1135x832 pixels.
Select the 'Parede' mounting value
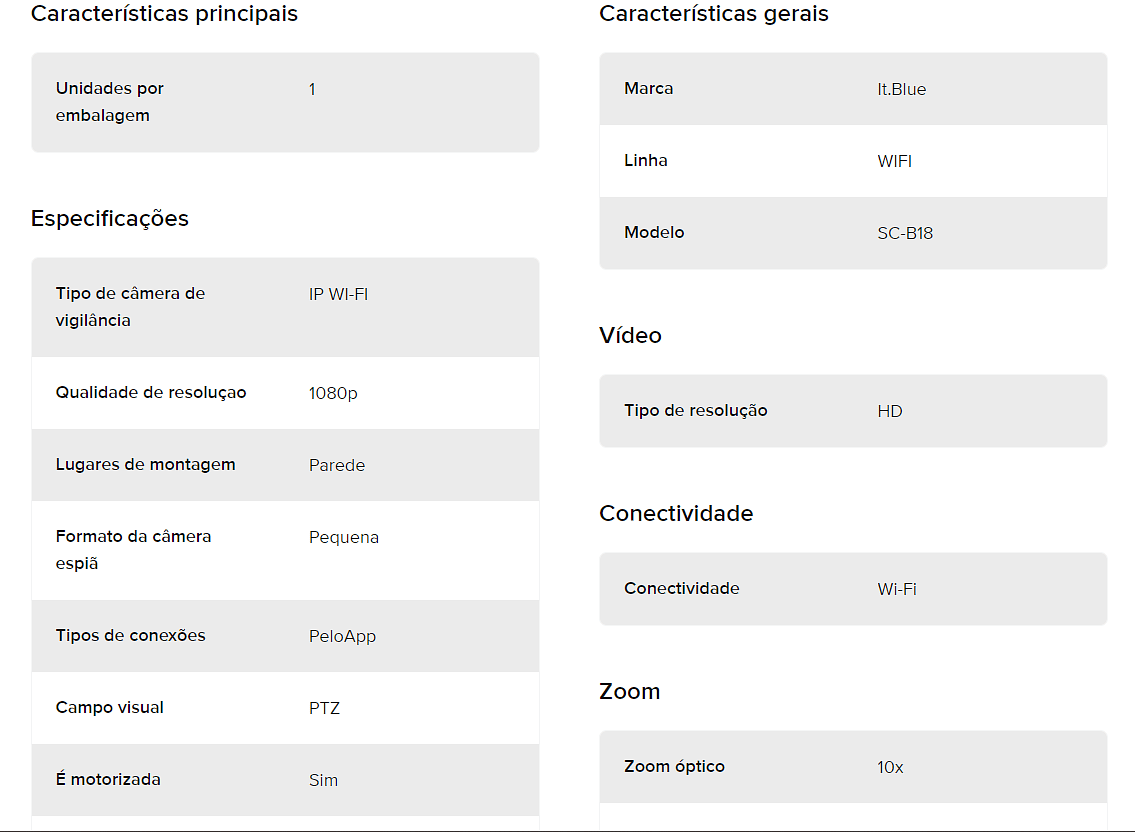click(x=337, y=465)
